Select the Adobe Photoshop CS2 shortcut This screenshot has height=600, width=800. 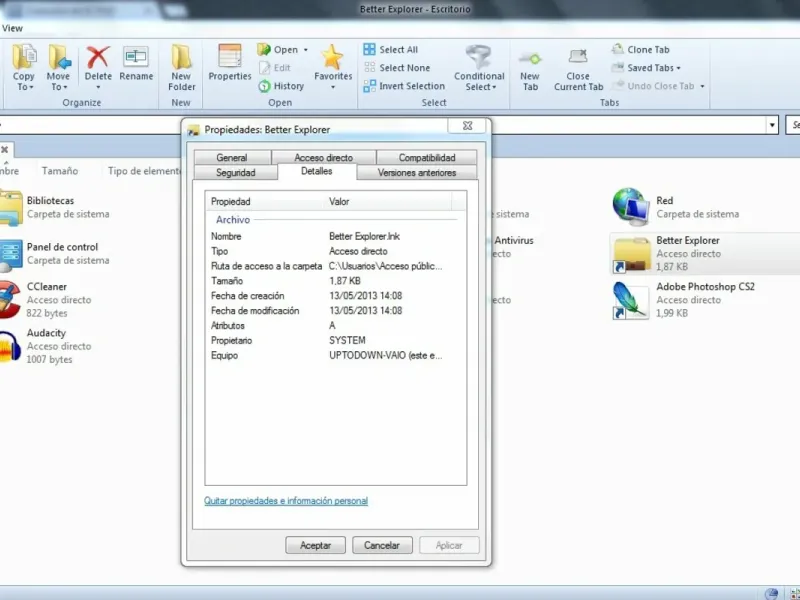click(x=705, y=287)
